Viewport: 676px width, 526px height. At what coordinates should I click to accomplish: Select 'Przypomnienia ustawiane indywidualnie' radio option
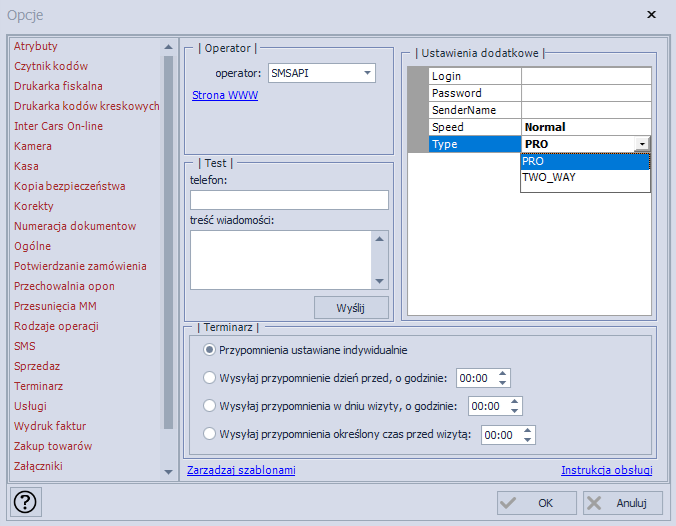210,350
